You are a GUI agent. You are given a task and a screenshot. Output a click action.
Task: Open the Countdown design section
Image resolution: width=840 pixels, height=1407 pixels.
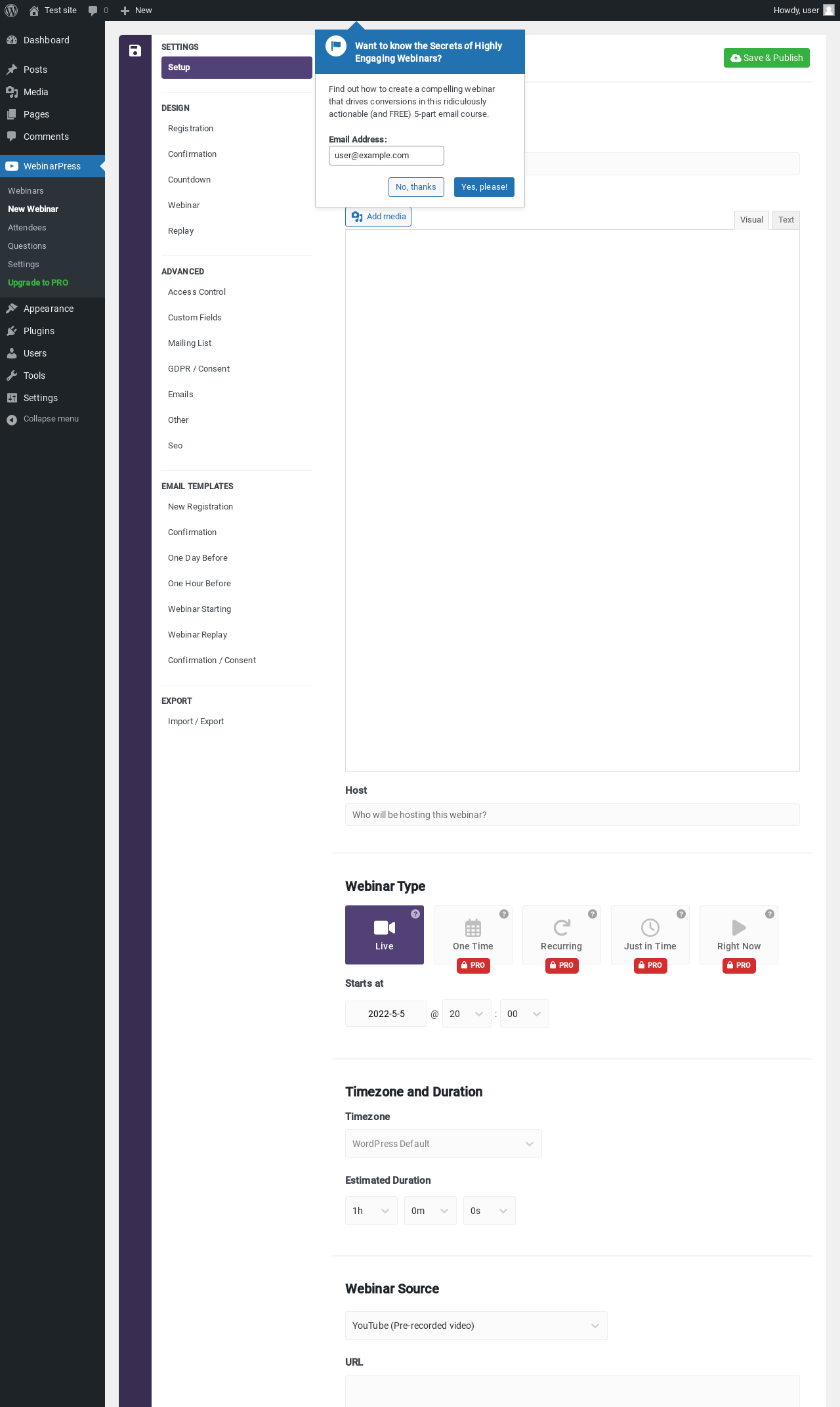[x=237, y=180]
